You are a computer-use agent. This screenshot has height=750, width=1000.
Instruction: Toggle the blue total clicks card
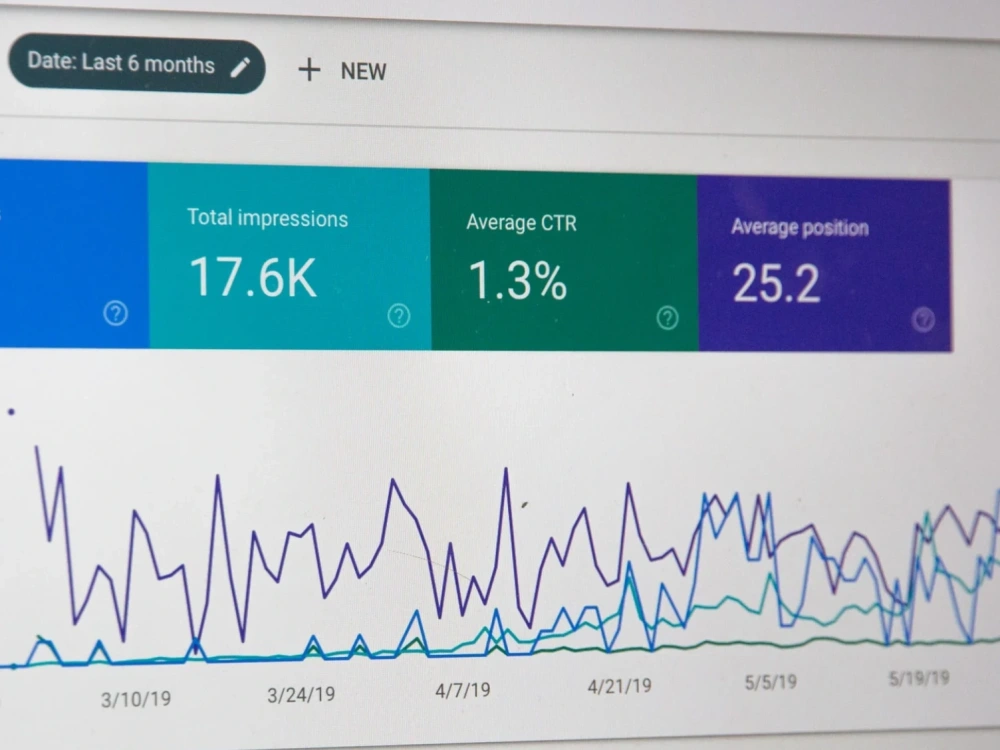tap(74, 254)
